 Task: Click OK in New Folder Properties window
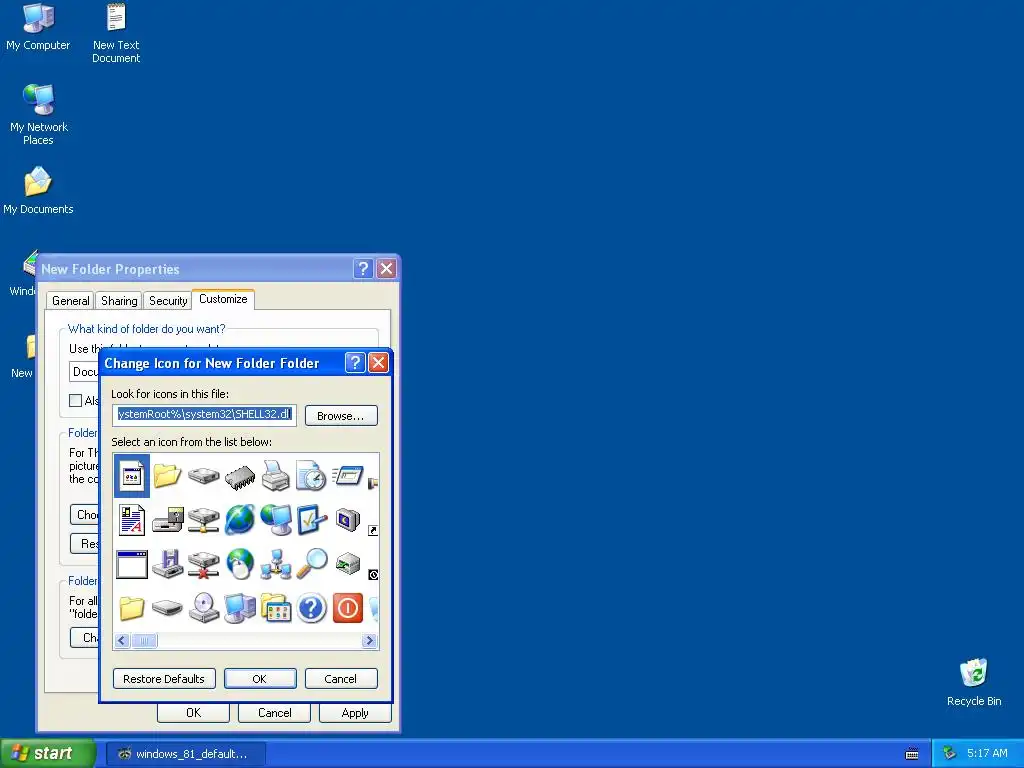pyautogui.click(x=193, y=712)
